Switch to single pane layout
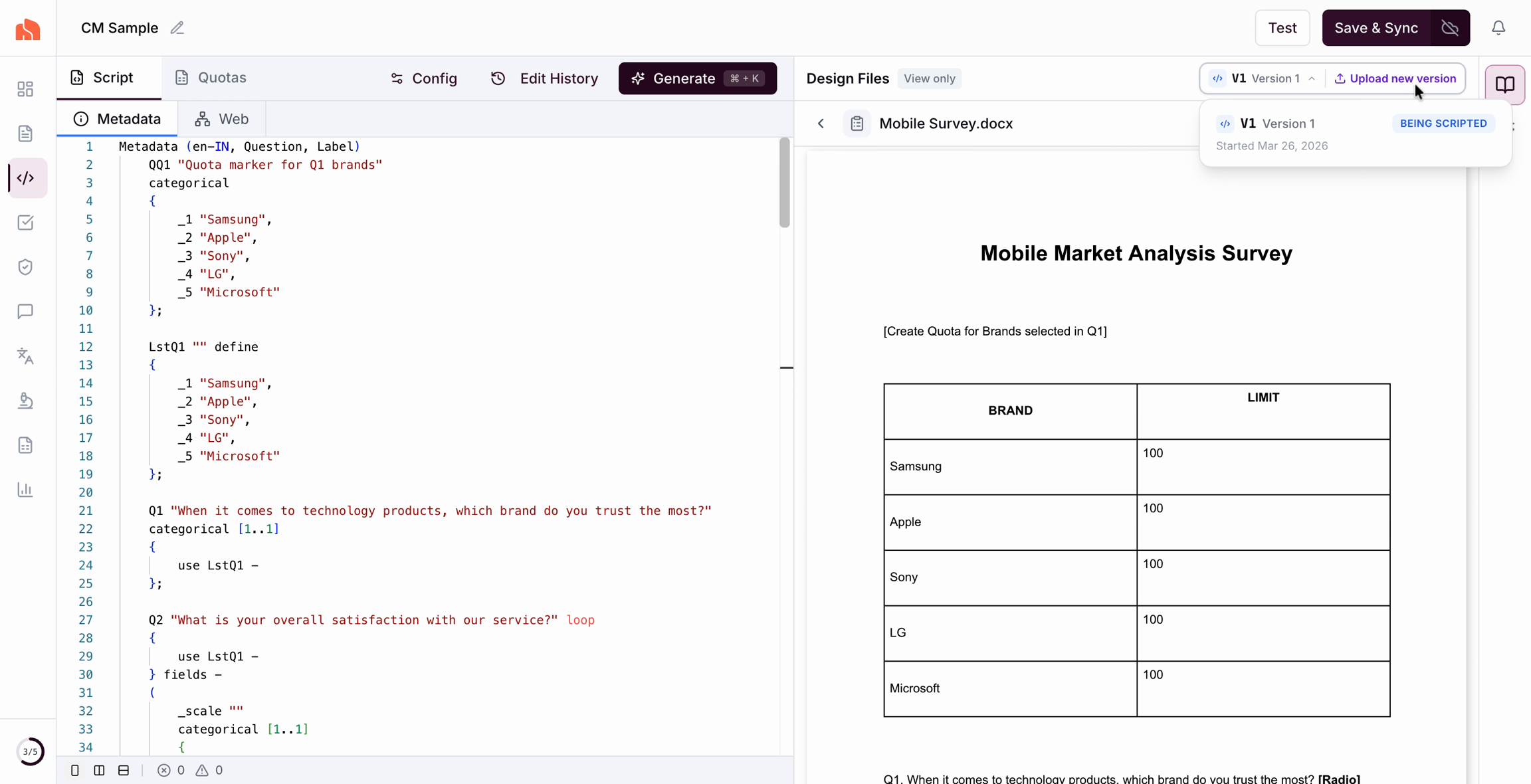1531x784 pixels. (75, 770)
